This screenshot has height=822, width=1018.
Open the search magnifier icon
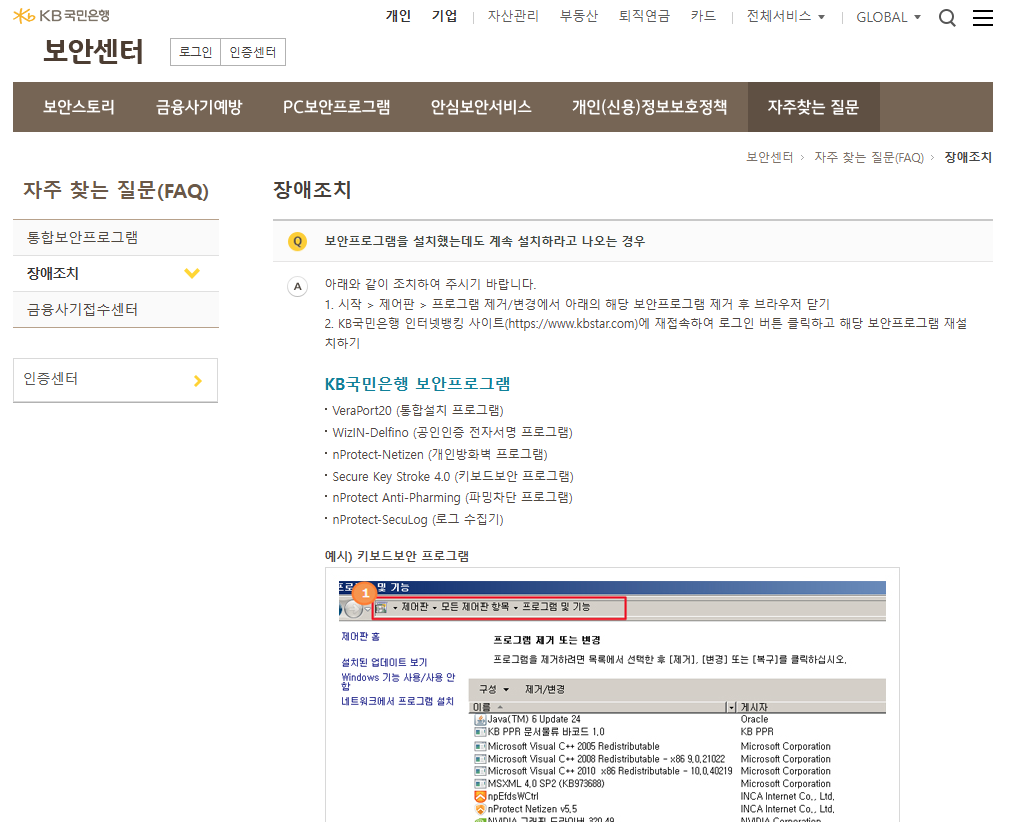click(x=947, y=18)
